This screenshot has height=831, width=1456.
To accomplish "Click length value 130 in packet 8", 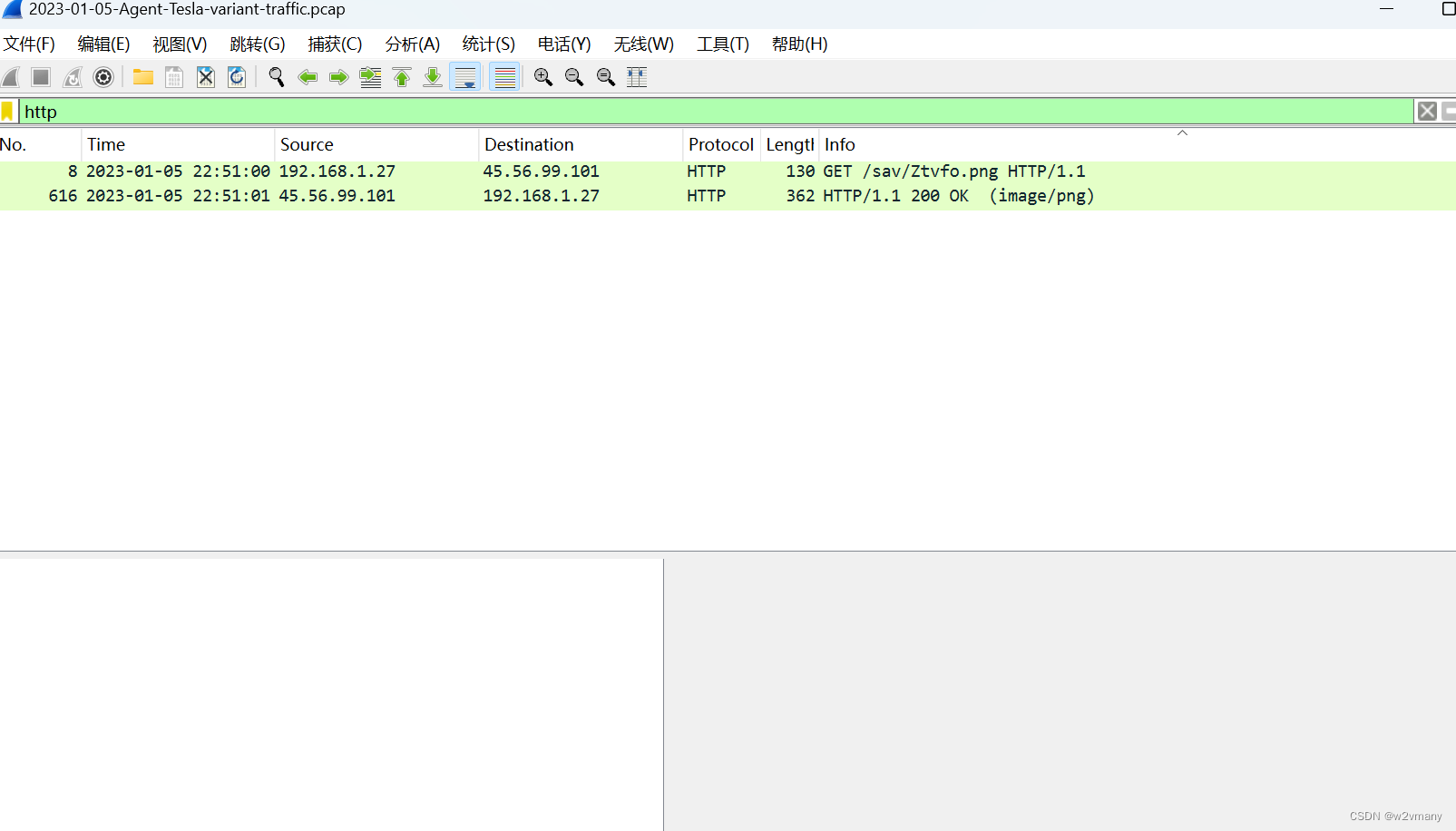I will click(x=800, y=171).
